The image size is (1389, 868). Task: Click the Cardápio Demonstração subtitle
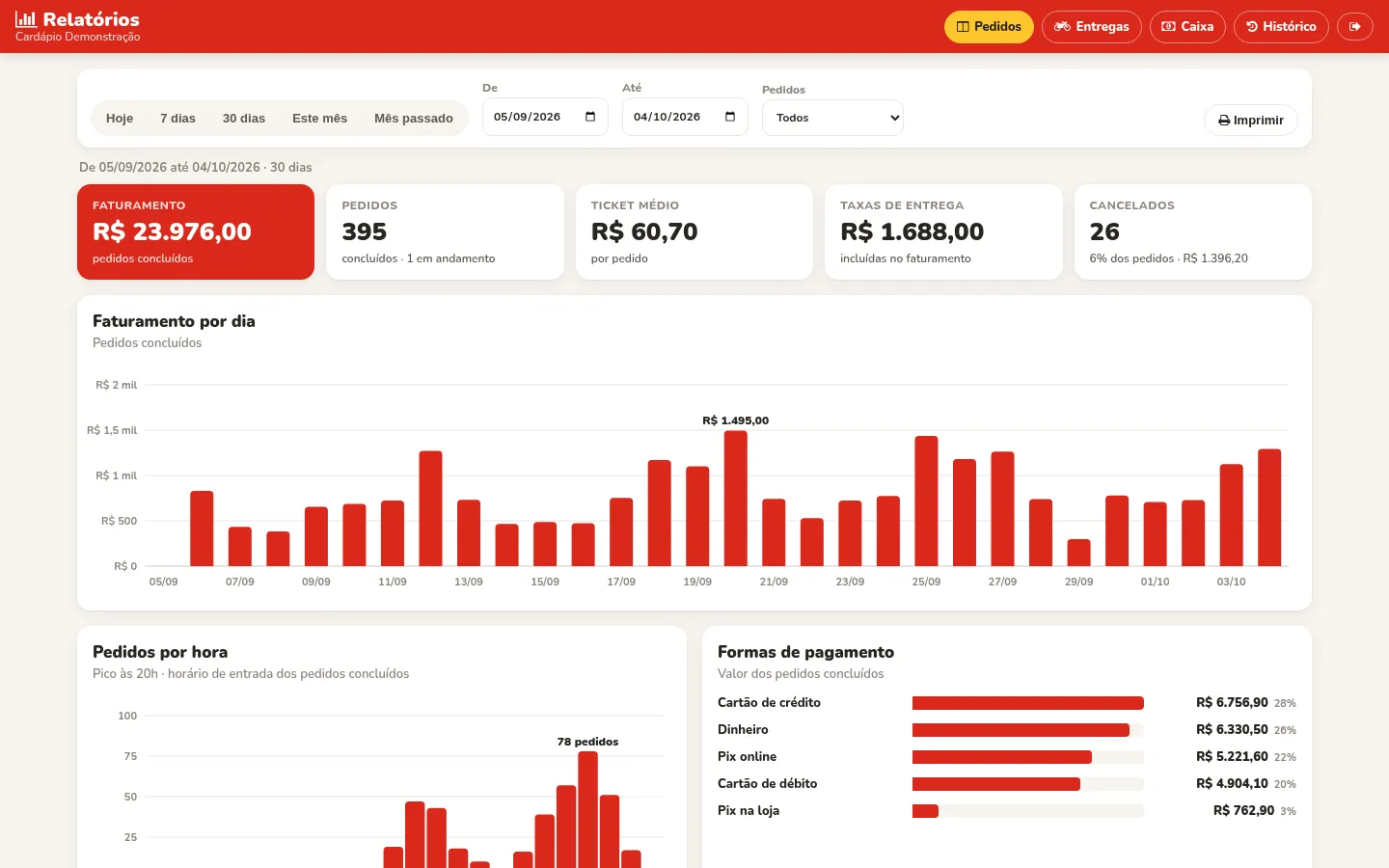click(x=77, y=37)
